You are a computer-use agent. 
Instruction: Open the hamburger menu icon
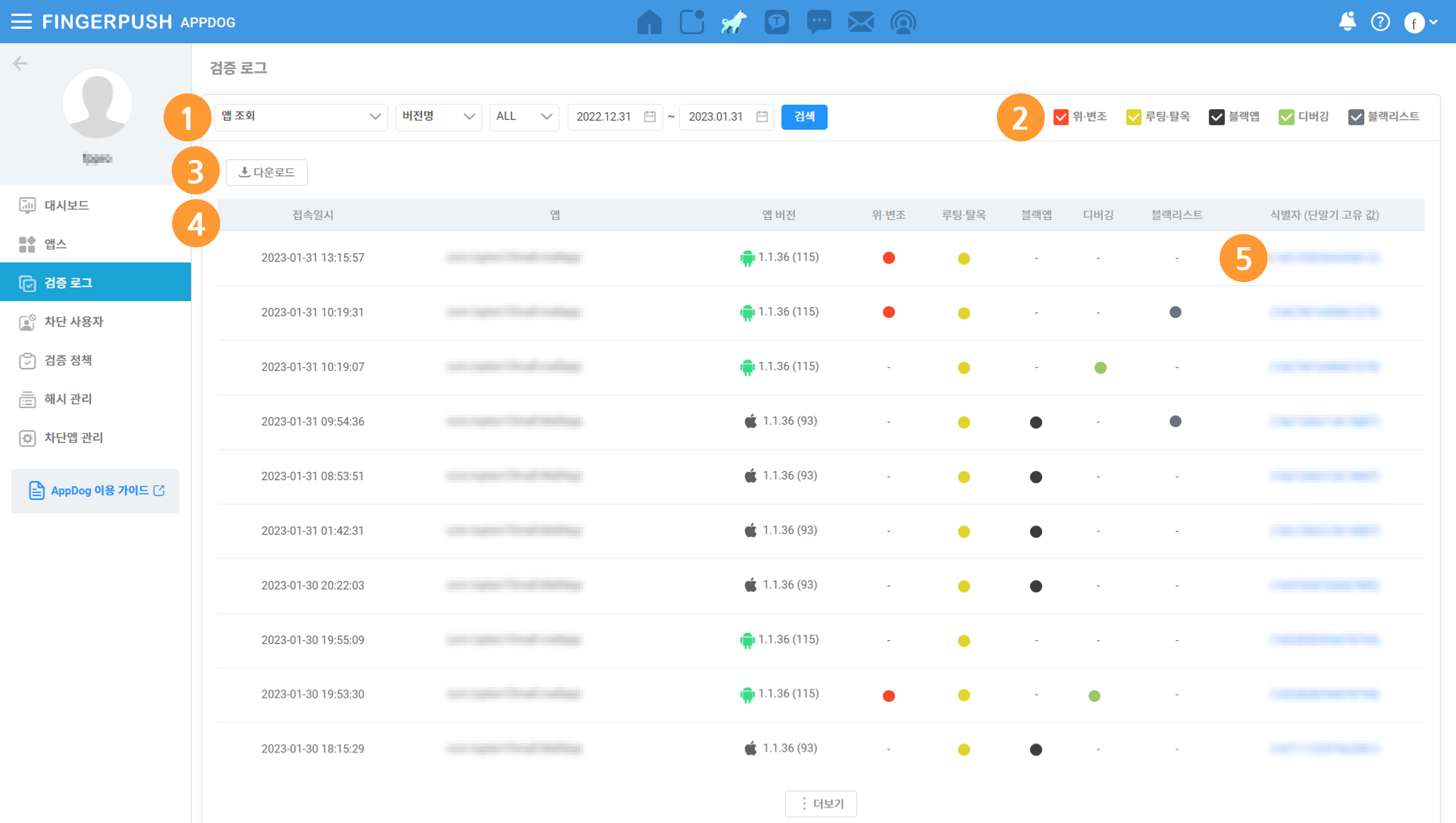pyautogui.click(x=21, y=21)
